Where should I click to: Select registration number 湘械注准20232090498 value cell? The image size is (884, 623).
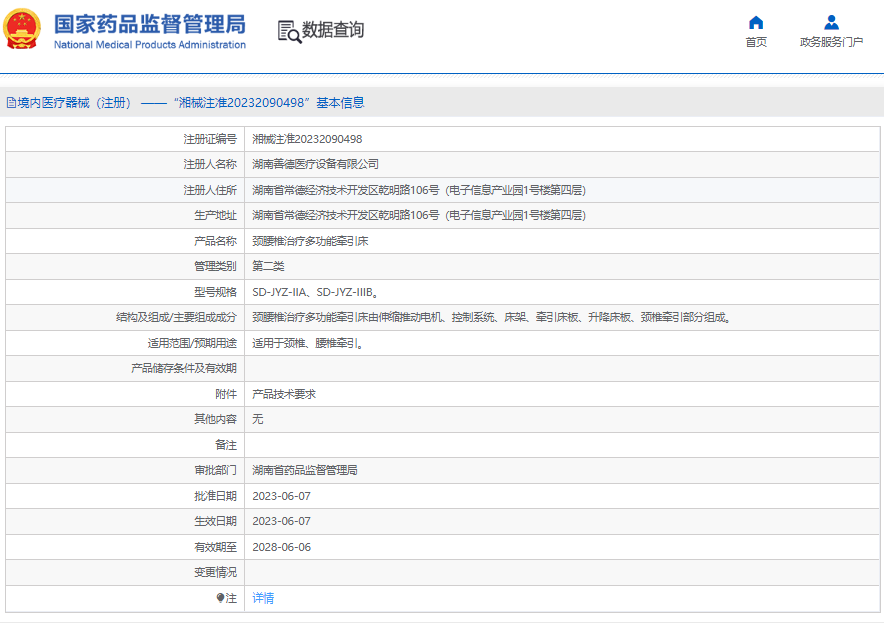(x=307, y=139)
